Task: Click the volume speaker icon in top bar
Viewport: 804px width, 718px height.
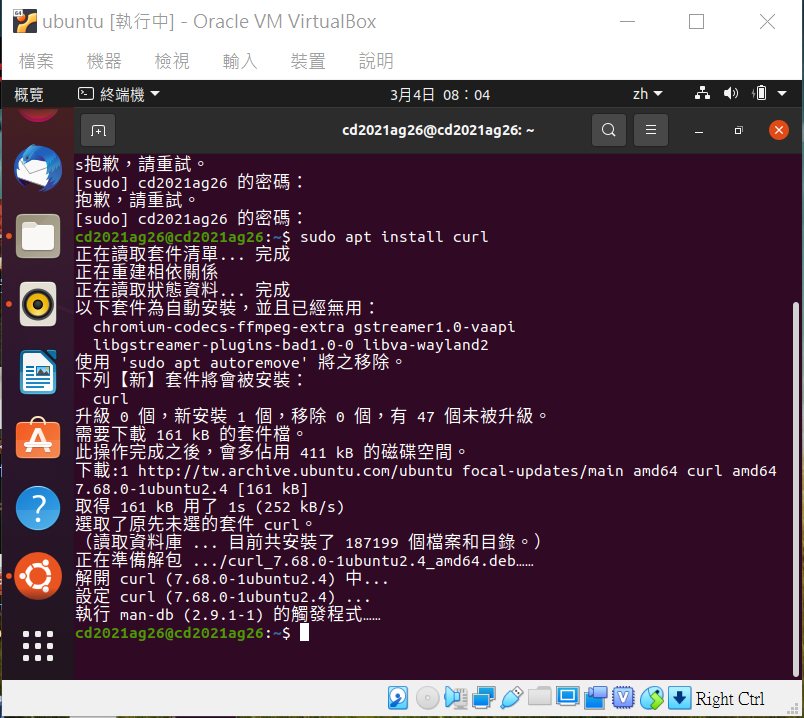Action: (731, 93)
